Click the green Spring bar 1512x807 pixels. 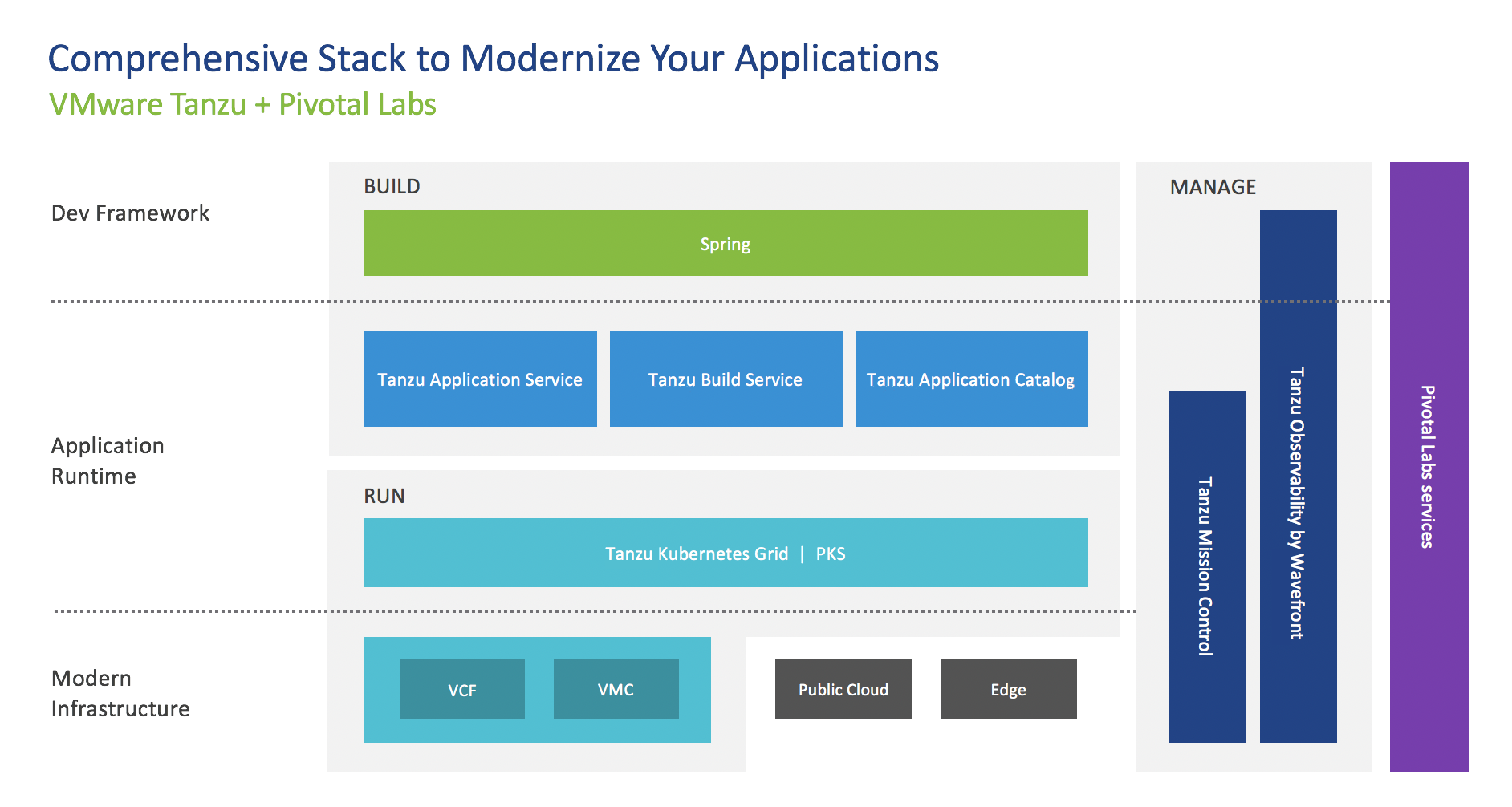pyautogui.click(x=726, y=243)
